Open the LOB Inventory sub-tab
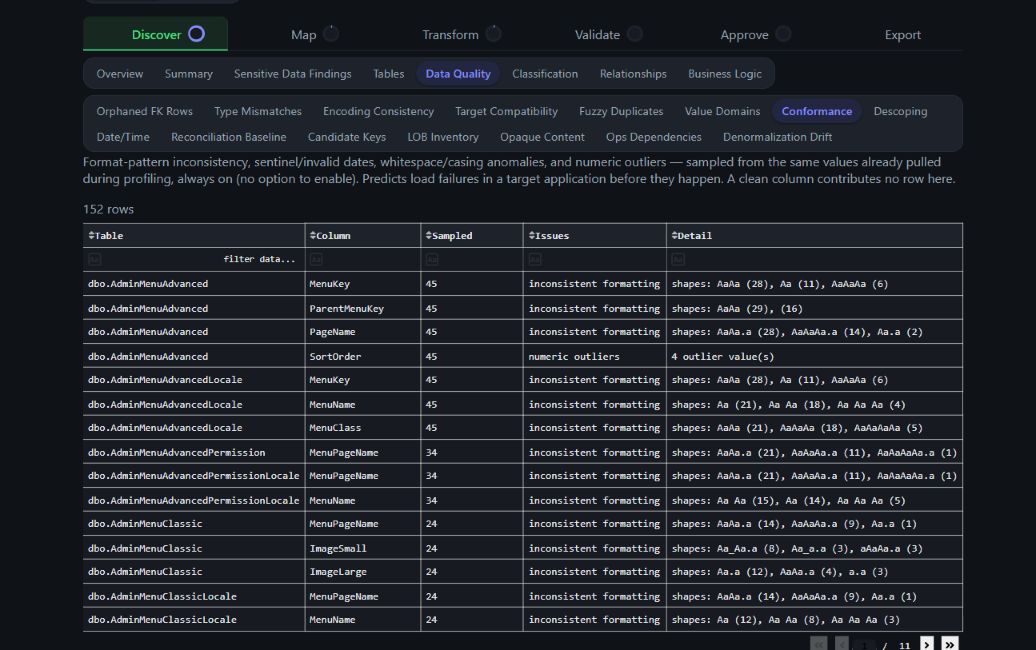This screenshot has width=1036, height=650. click(443, 137)
